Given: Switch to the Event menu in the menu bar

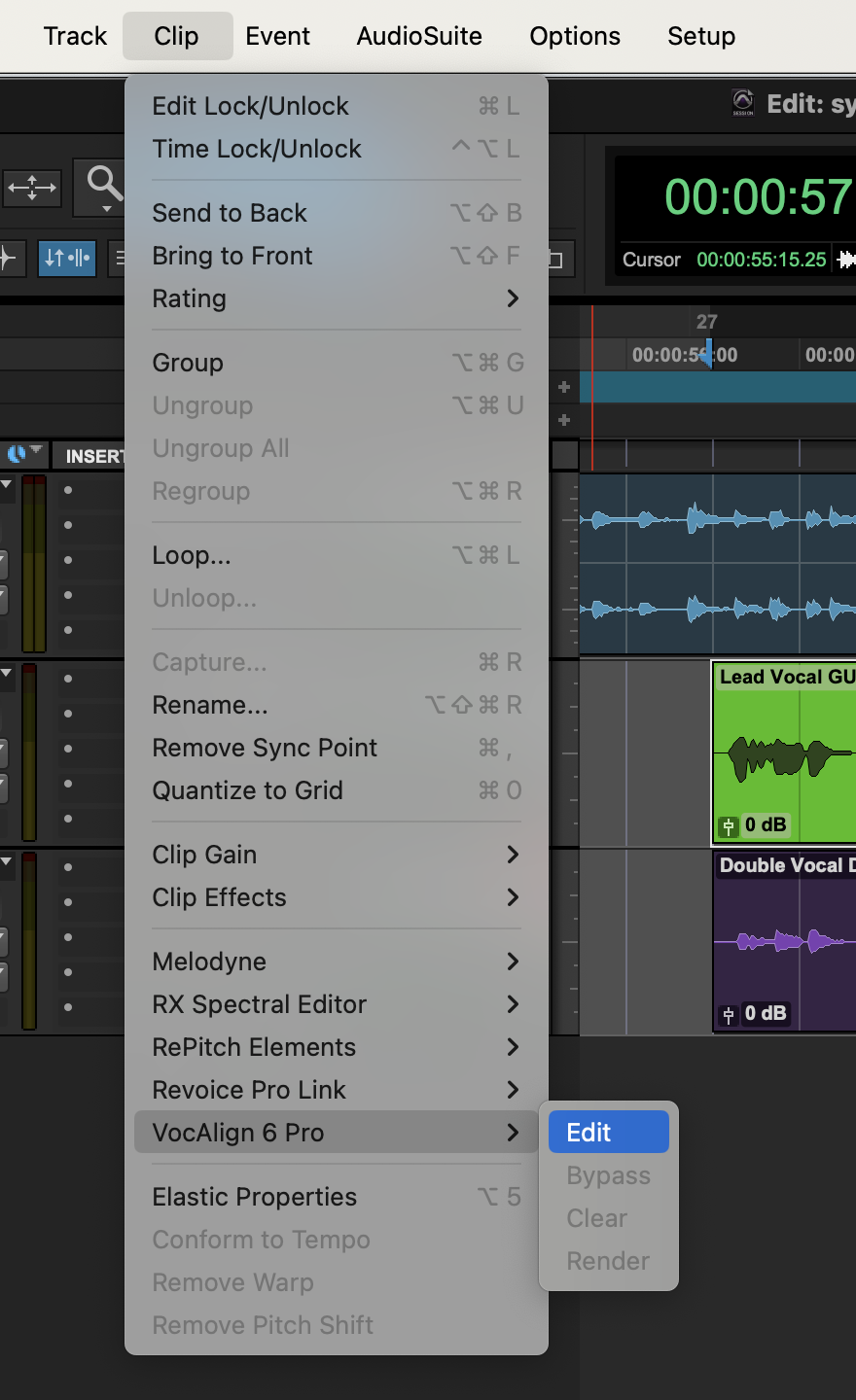Looking at the screenshot, I should pos(277,36).
